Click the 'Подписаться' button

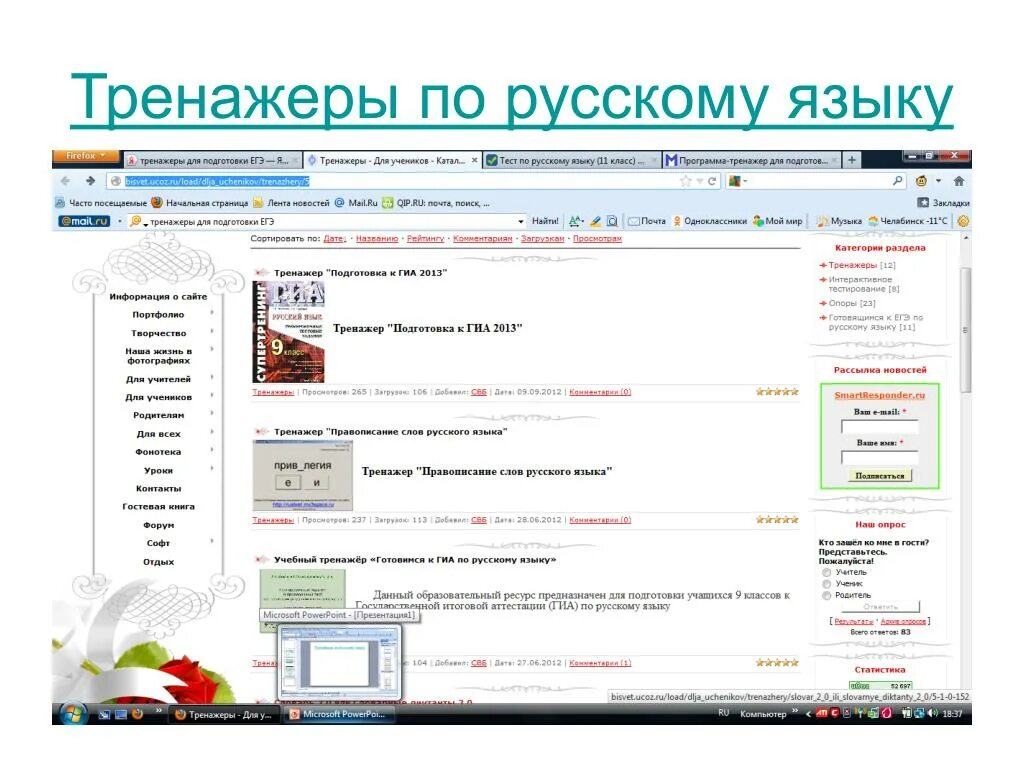(x=880, y=476)
